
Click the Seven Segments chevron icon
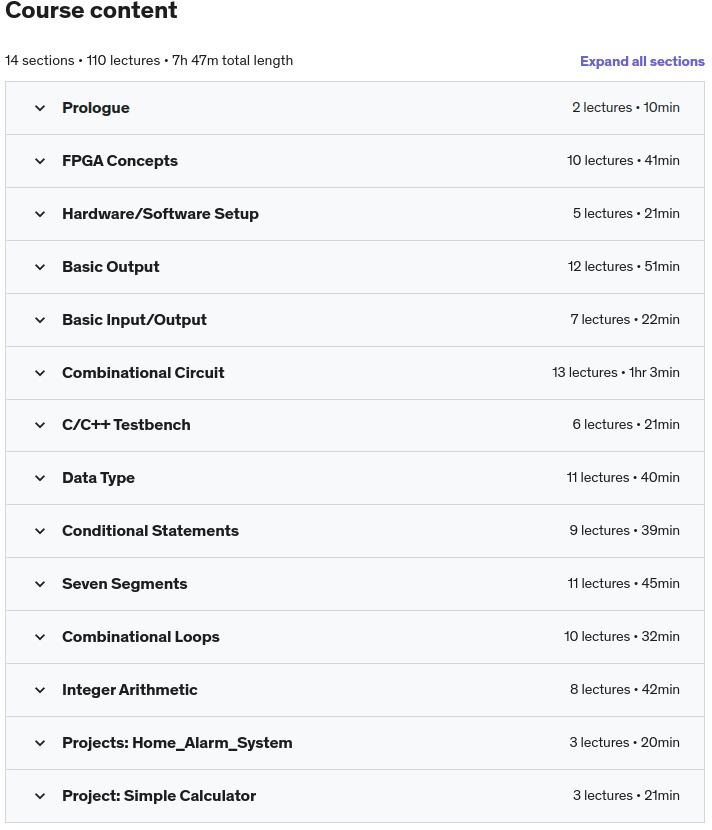coord(40,584)
